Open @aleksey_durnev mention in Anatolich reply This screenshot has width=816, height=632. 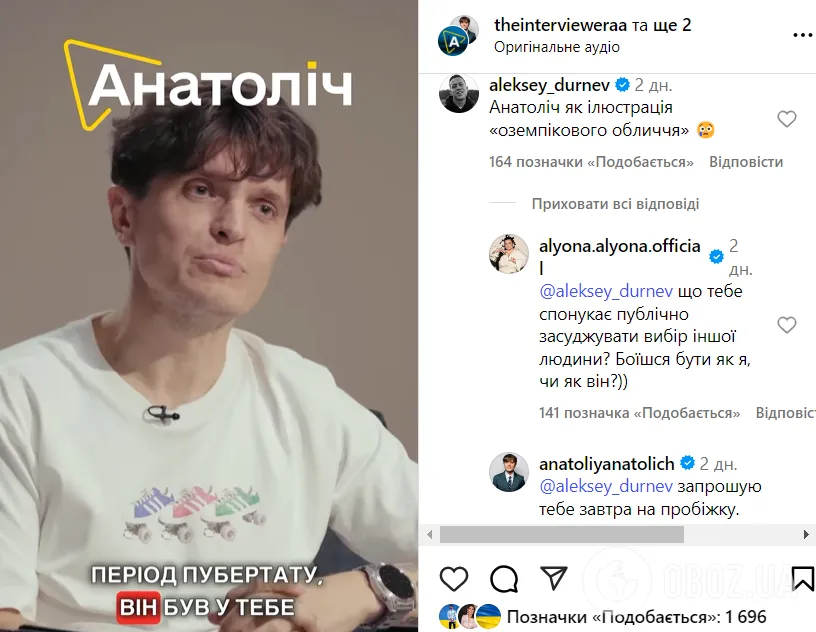click(606, 486)
